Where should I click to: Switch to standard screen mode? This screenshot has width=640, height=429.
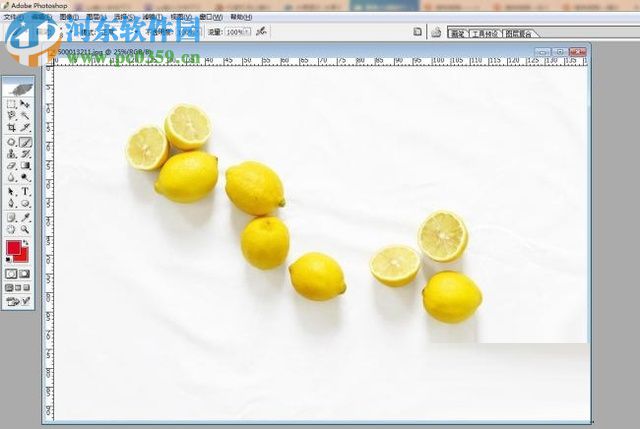[x=9, y=288]
